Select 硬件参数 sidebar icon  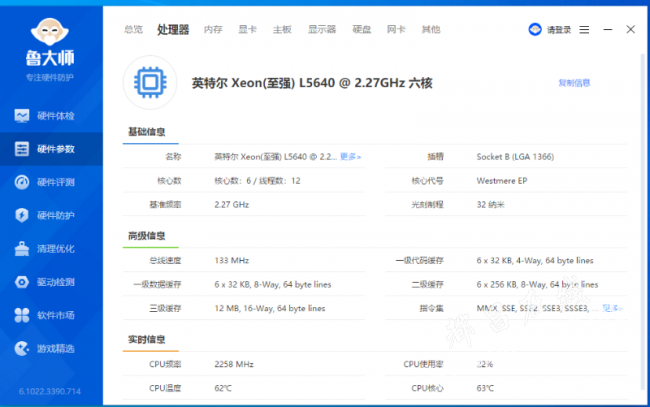[x=22, y=149]
